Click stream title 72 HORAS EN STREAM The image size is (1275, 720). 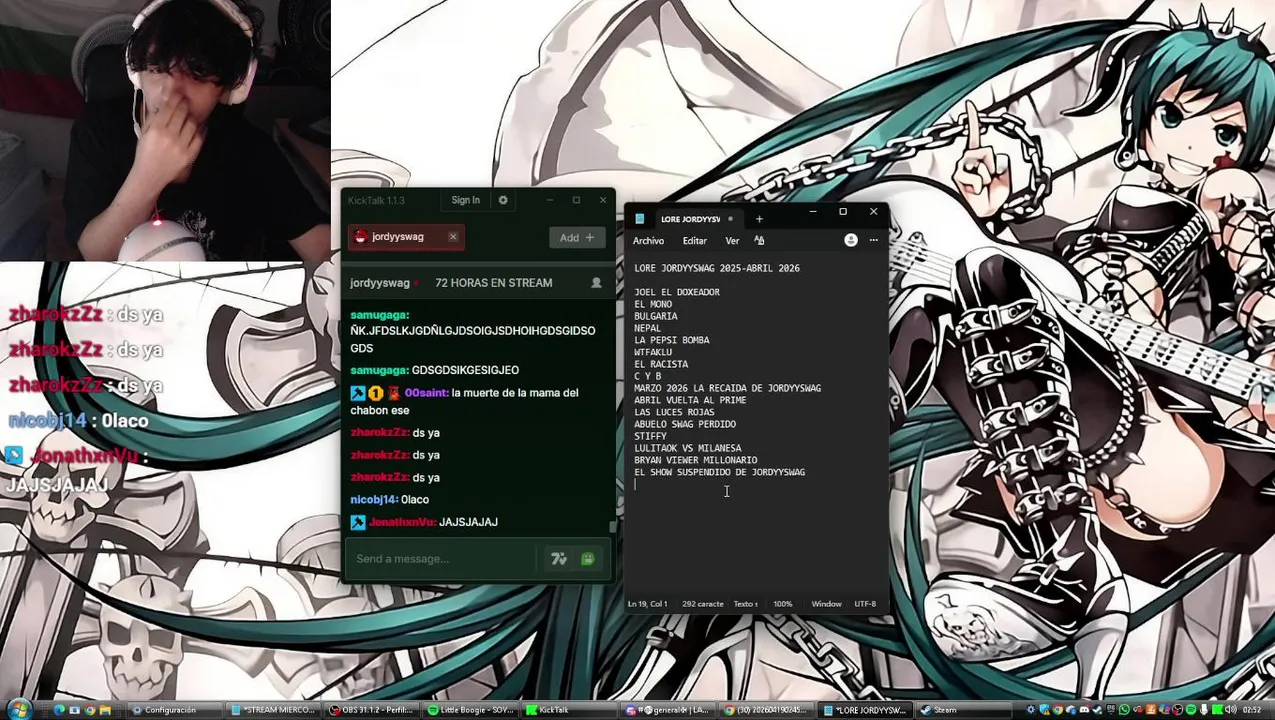493,283
